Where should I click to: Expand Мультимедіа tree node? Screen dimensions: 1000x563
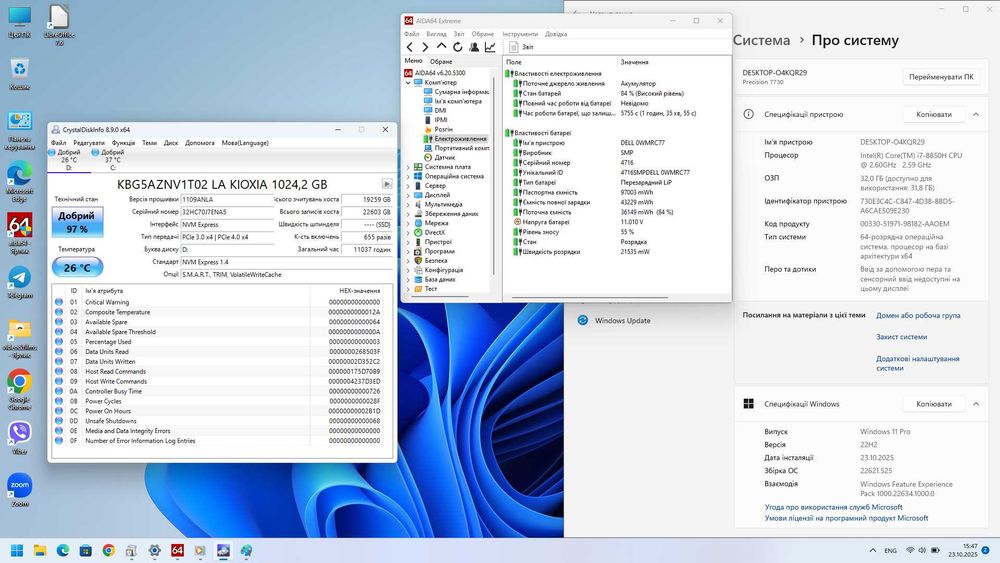coord(408,205)
